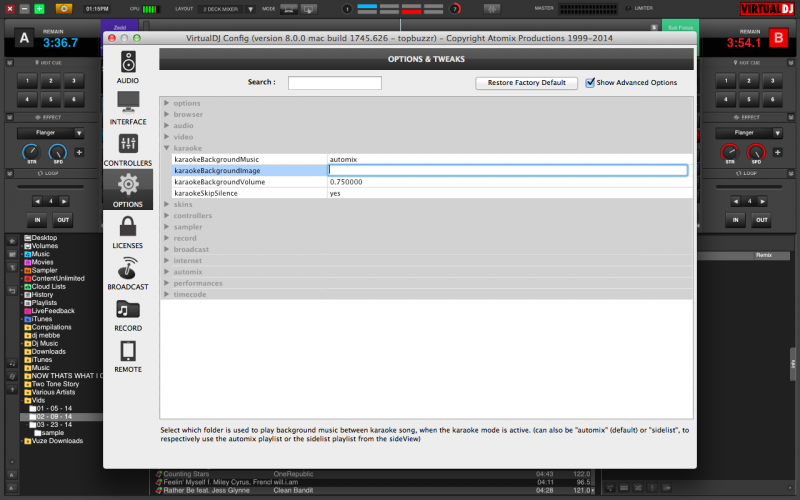Click the right deck loop IN button
The width and height of the screenshot is (800, 500).
coord(735,220)
